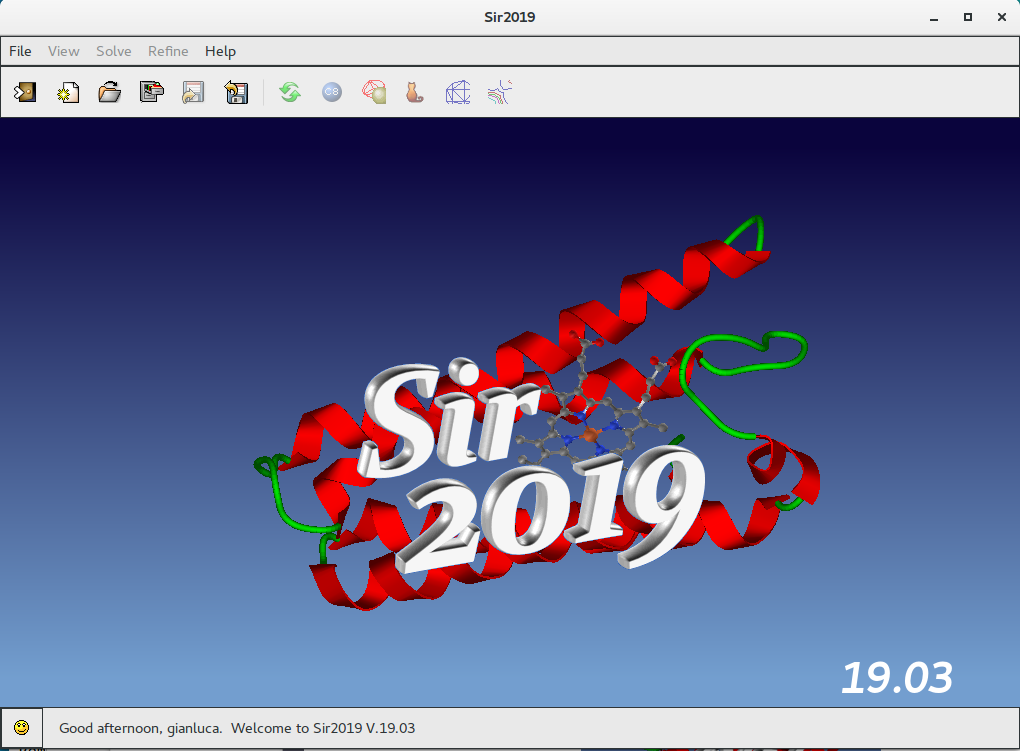
Task: Click the Sir 2019 splash logo
Action: [x=530, y=463]
